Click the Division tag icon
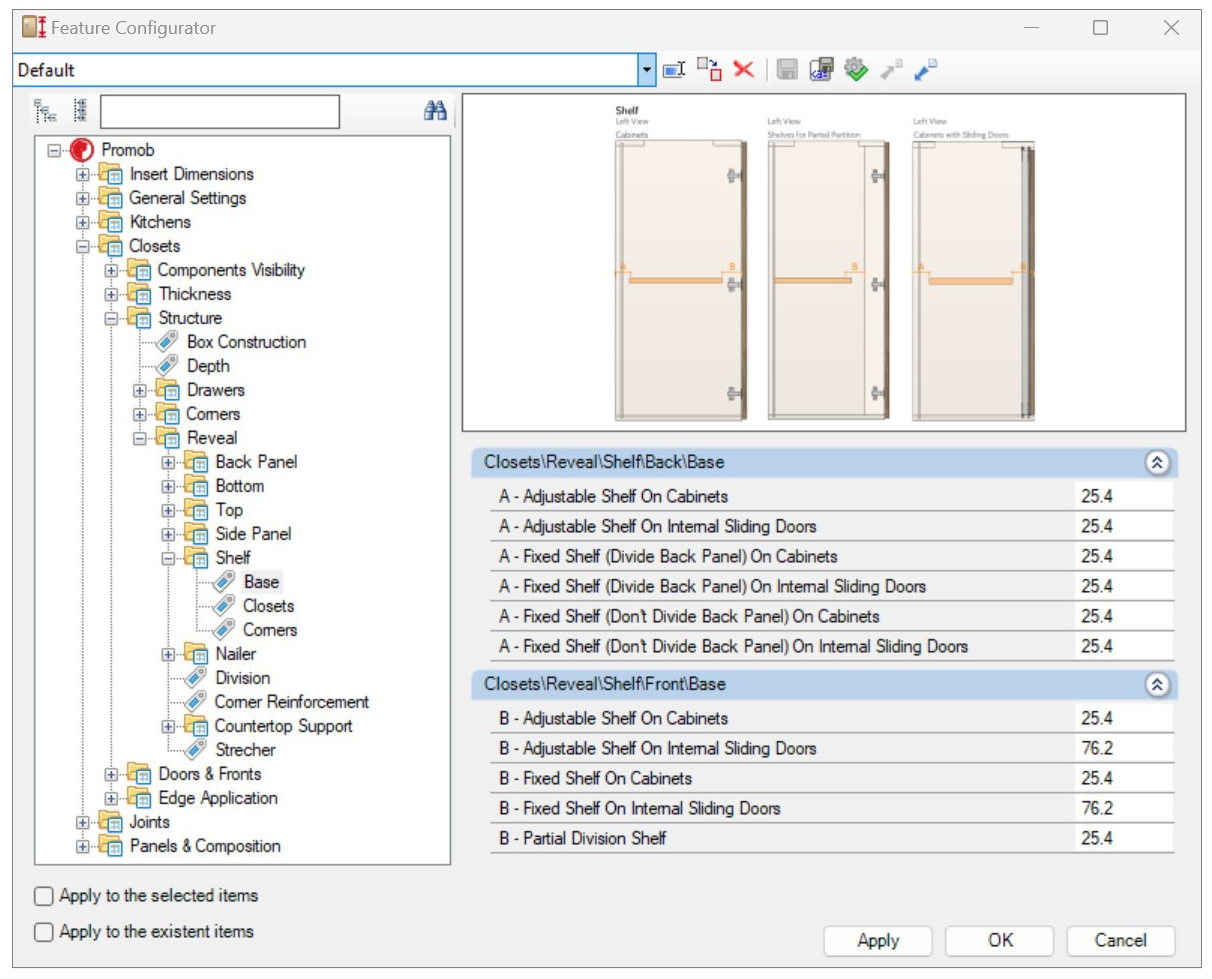The width and height of the screenshot is (1212, 979). pyautogui.click(x=197, y=678)
